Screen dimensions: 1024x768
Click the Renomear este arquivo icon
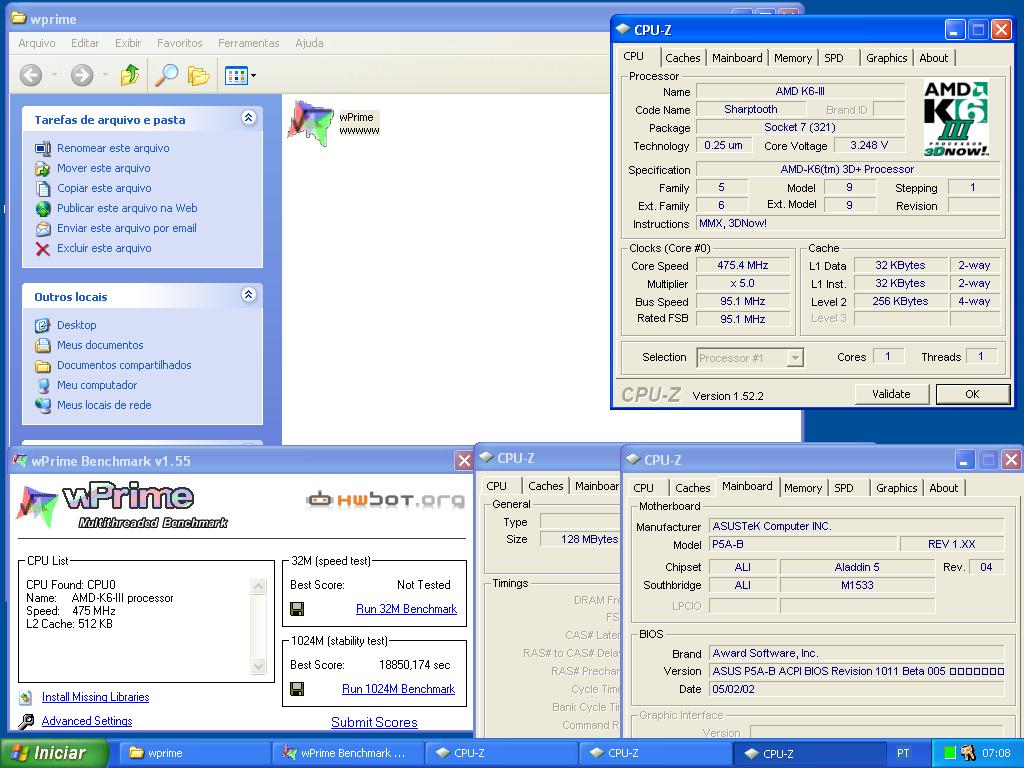coord(43,148)
